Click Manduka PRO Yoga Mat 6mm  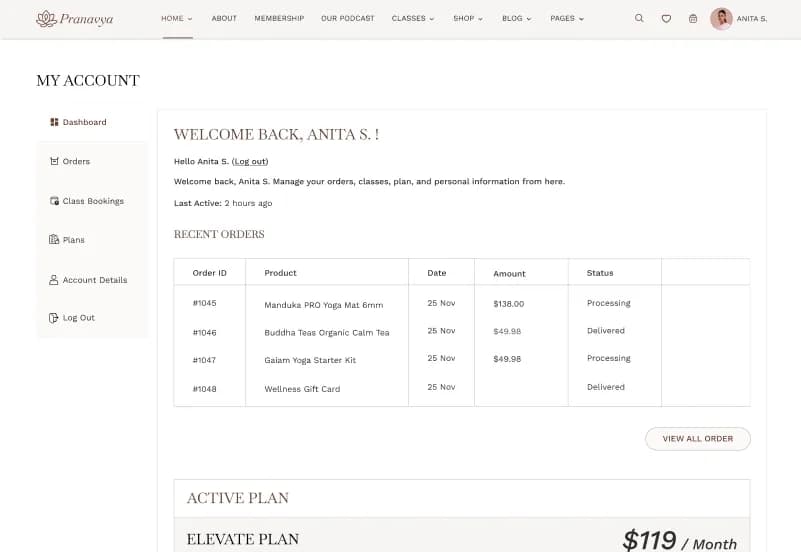click(x=324, y=305)
